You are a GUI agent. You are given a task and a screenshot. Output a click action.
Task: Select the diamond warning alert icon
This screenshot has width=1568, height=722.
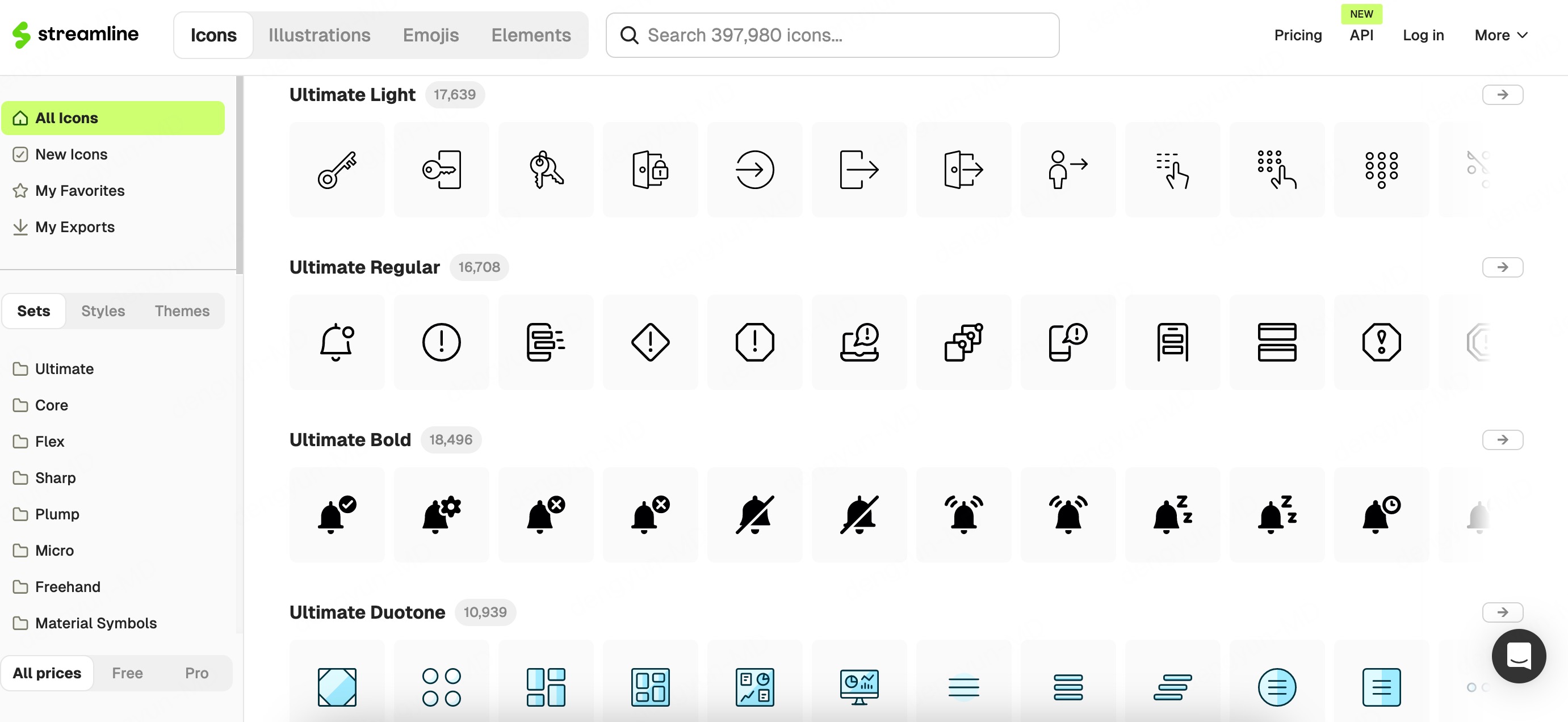(x=650, y=342)
